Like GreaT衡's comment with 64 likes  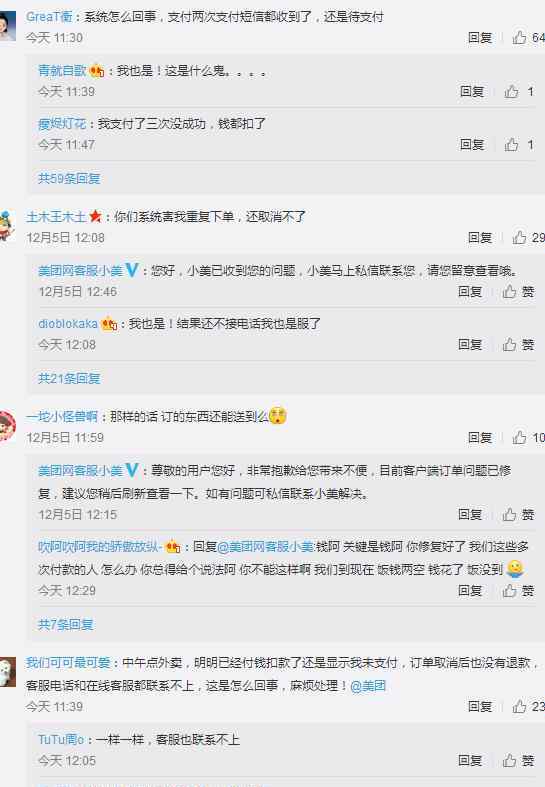(528, 38)
